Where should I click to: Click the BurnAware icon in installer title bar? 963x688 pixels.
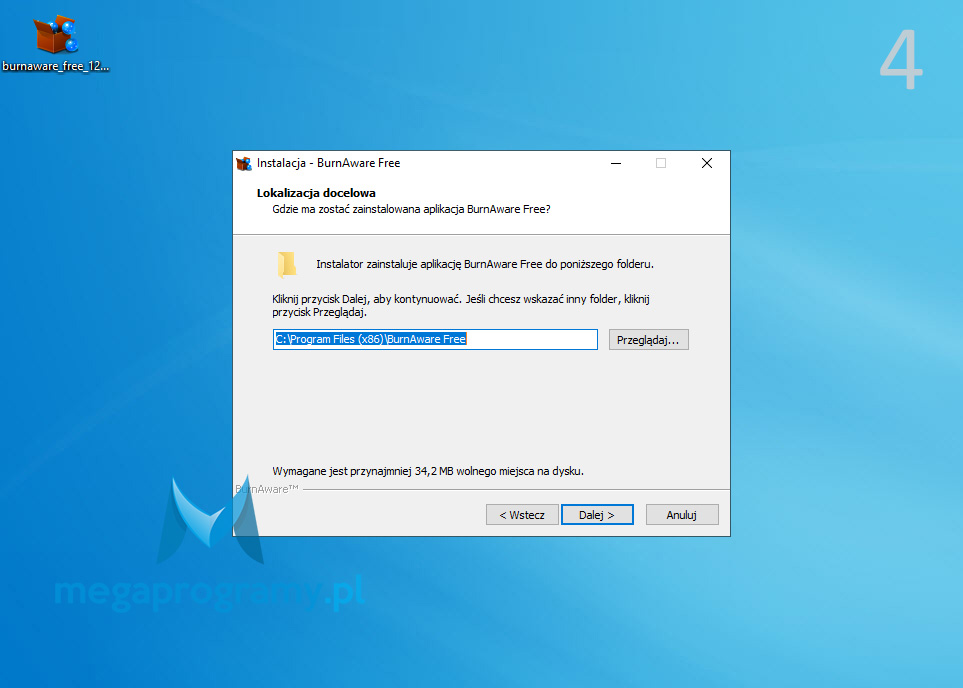point(244,163)
